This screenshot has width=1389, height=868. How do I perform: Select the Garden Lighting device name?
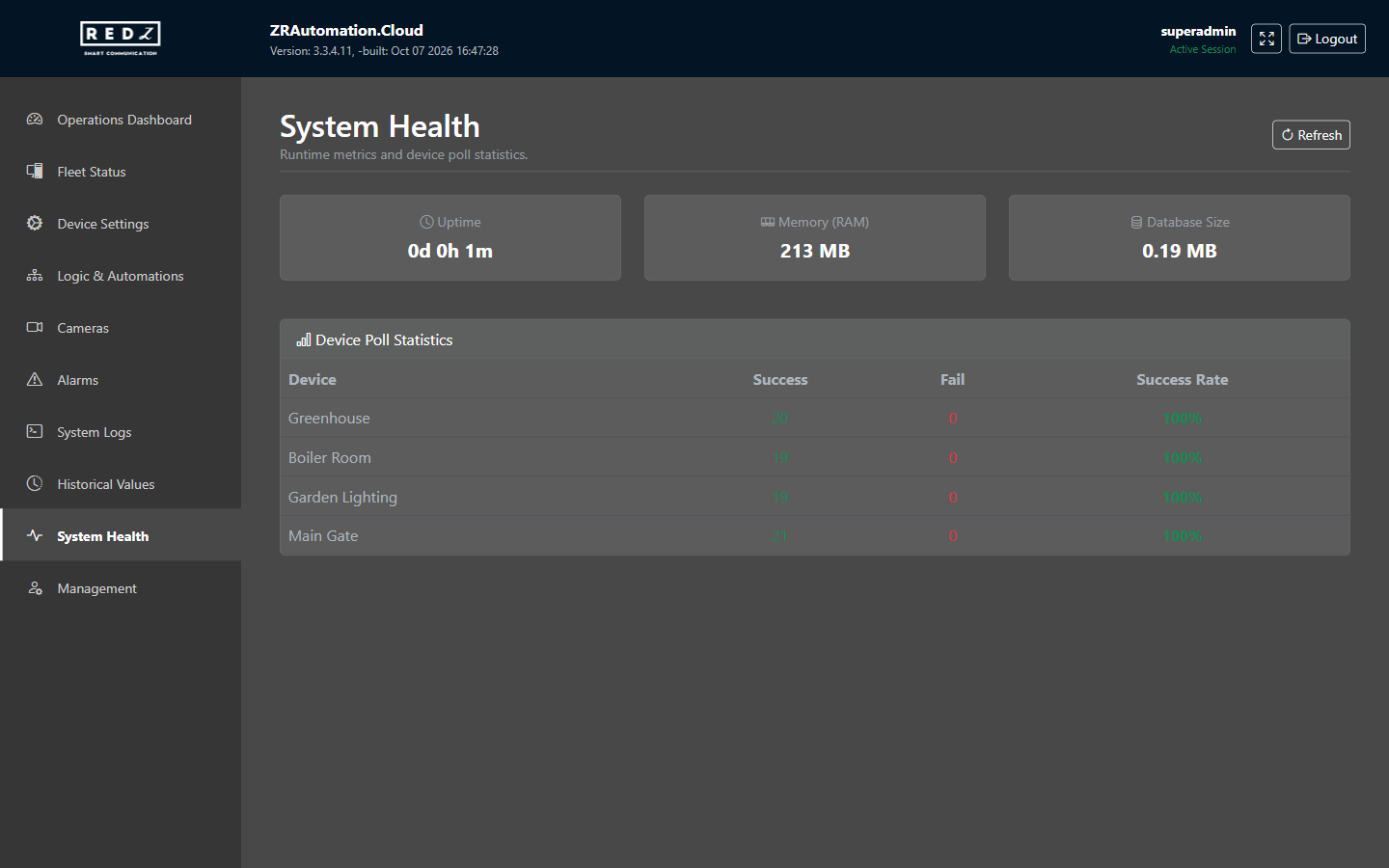coord(342,497)
